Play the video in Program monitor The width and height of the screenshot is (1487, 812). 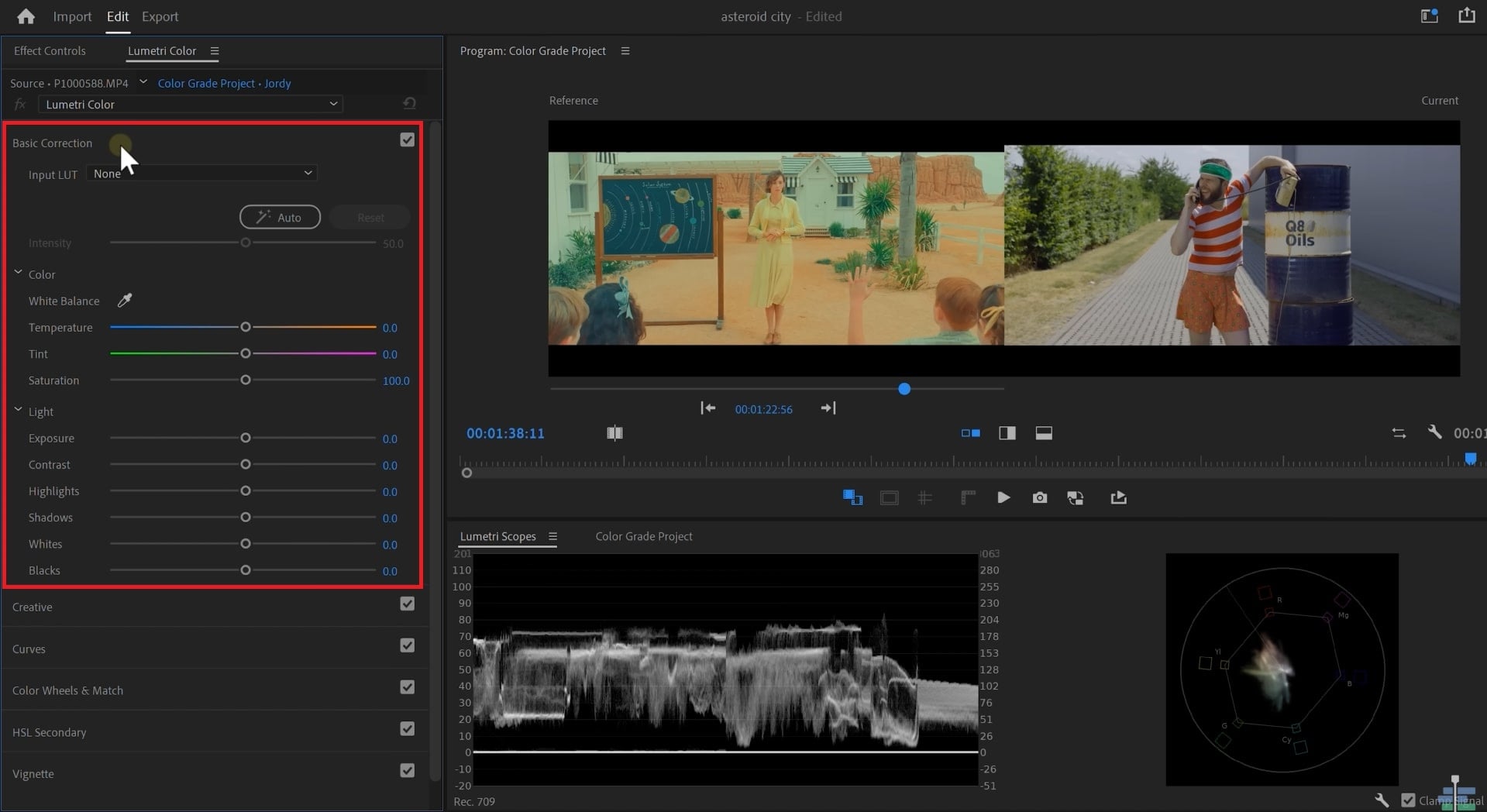(1003, 497)
